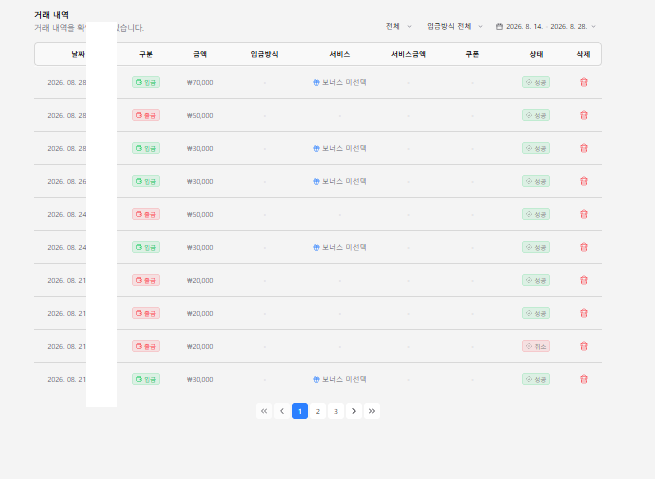Go to page 2
The image size is (655, 479).
point(318,411)
